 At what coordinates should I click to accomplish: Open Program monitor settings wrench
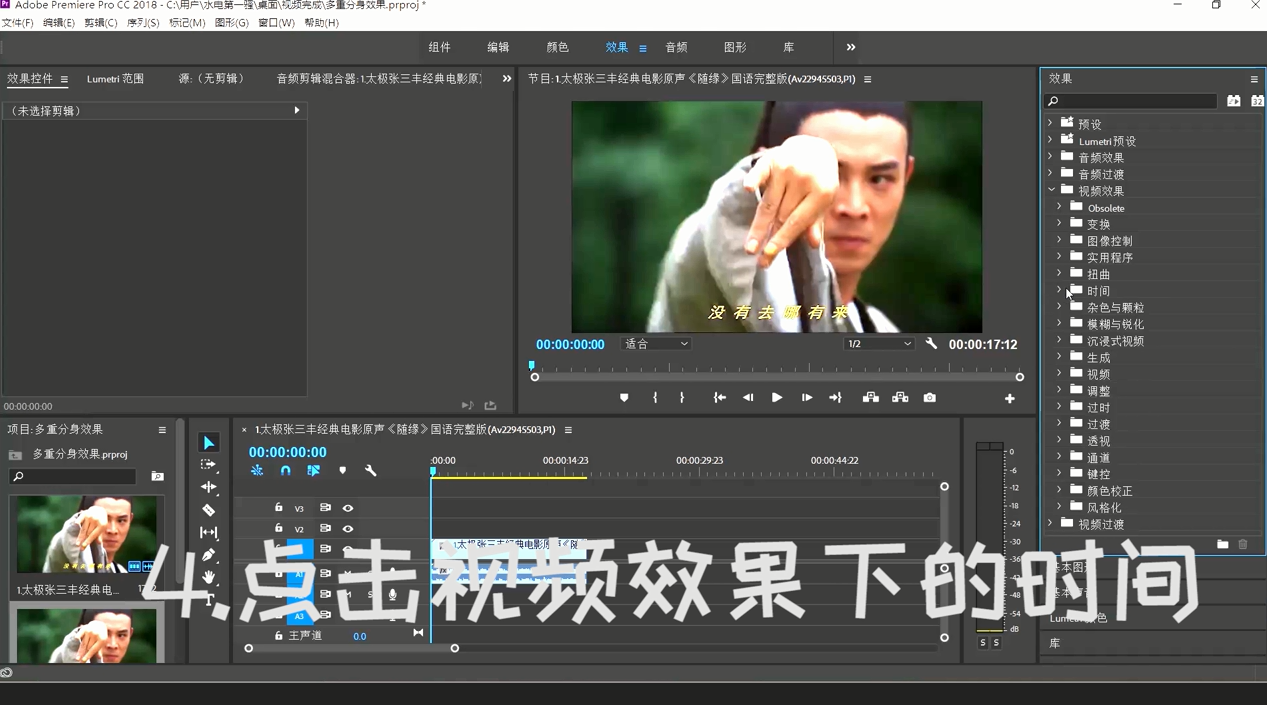click(932, 344)
